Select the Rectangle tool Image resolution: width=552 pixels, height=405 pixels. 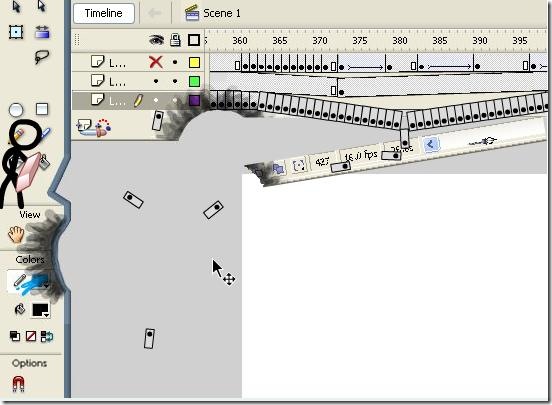click(42, 109)
